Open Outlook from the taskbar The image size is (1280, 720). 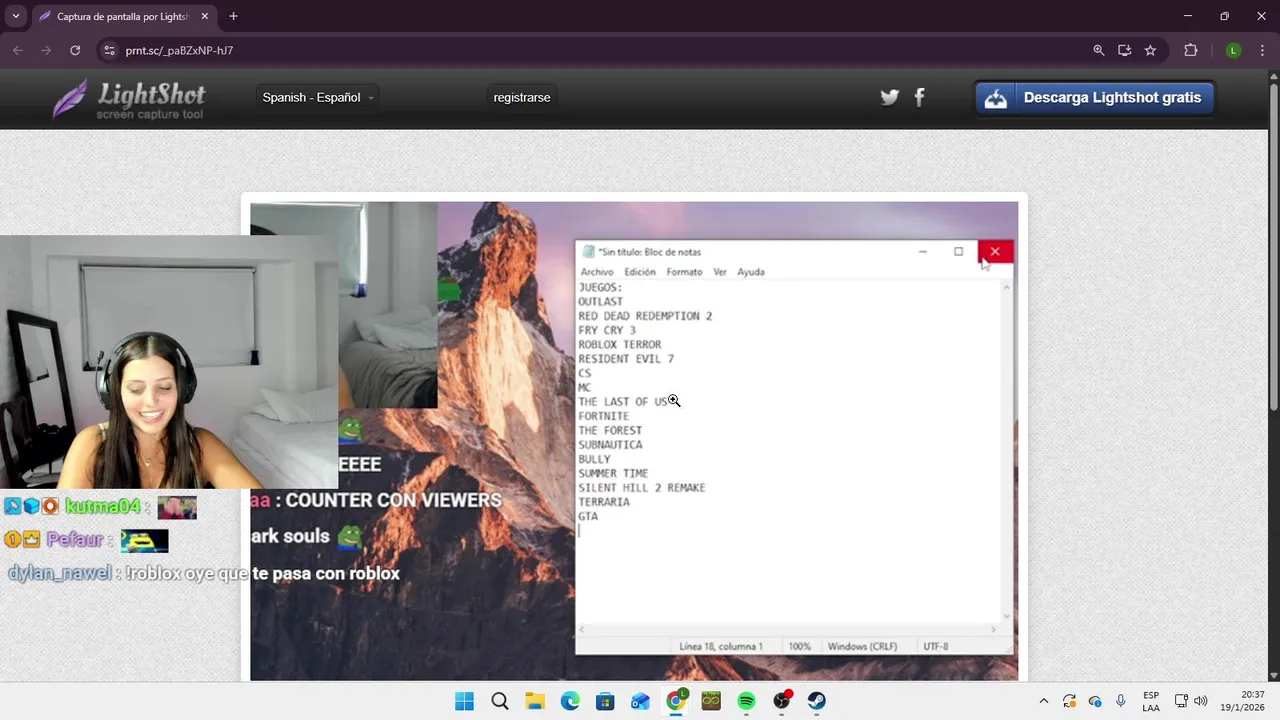click(x=640, y=701)
